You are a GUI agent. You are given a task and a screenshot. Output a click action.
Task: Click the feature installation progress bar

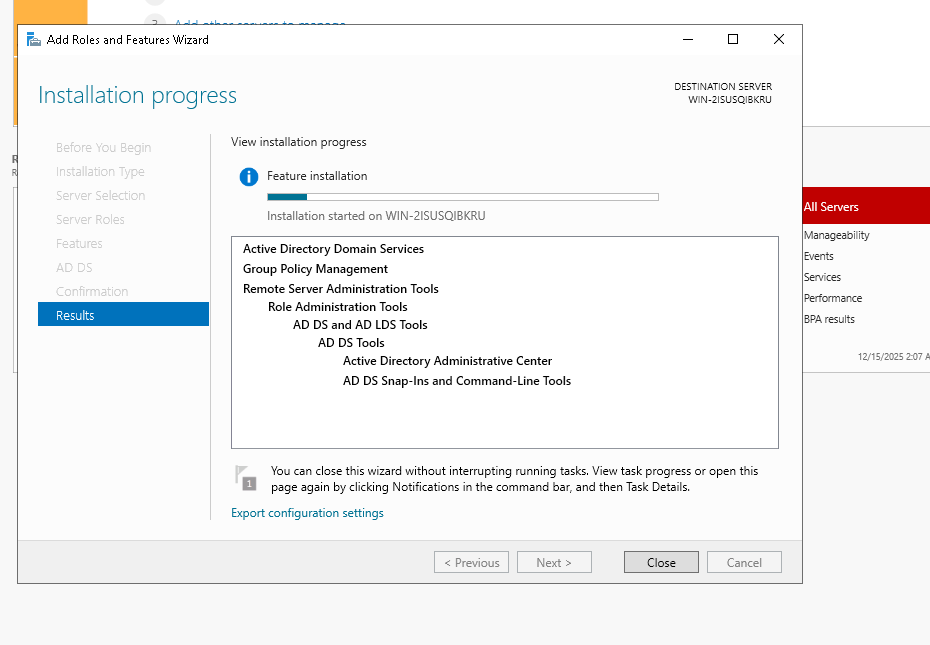(x=462, y=197)
